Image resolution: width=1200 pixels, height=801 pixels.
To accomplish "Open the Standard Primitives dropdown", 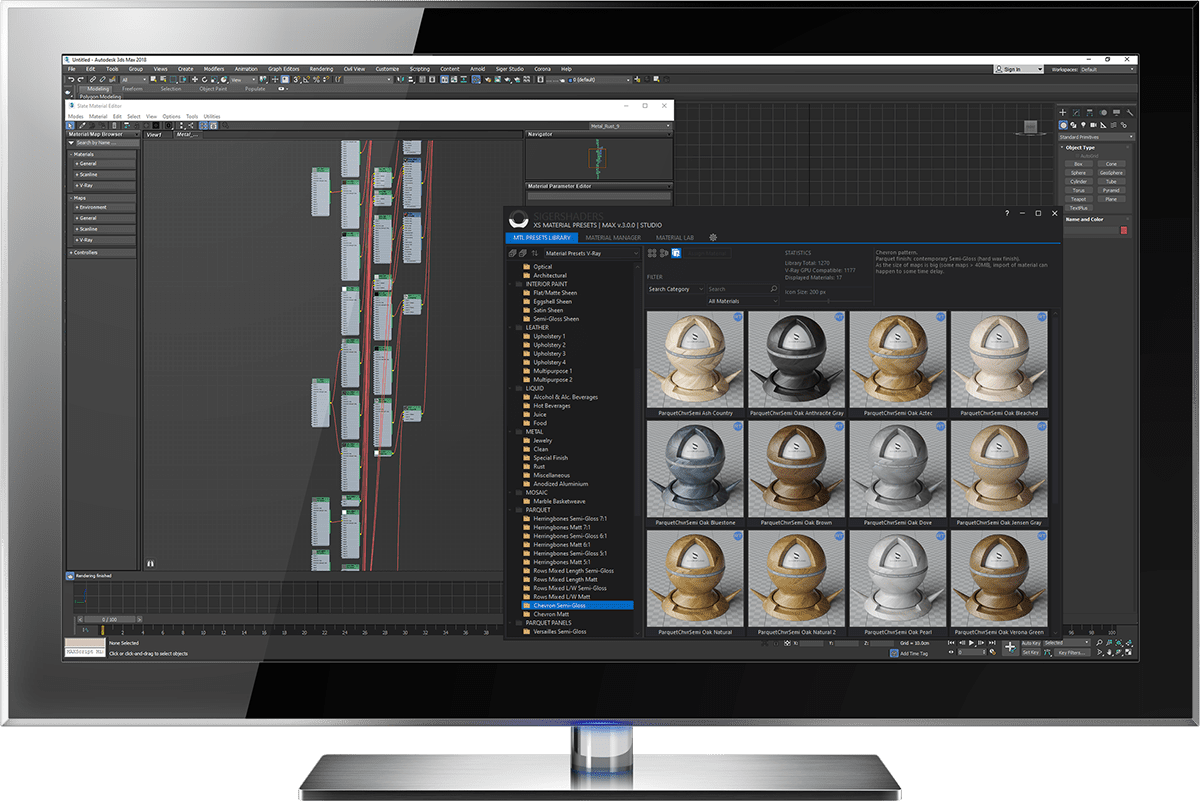I will (x=1096, y=137).
